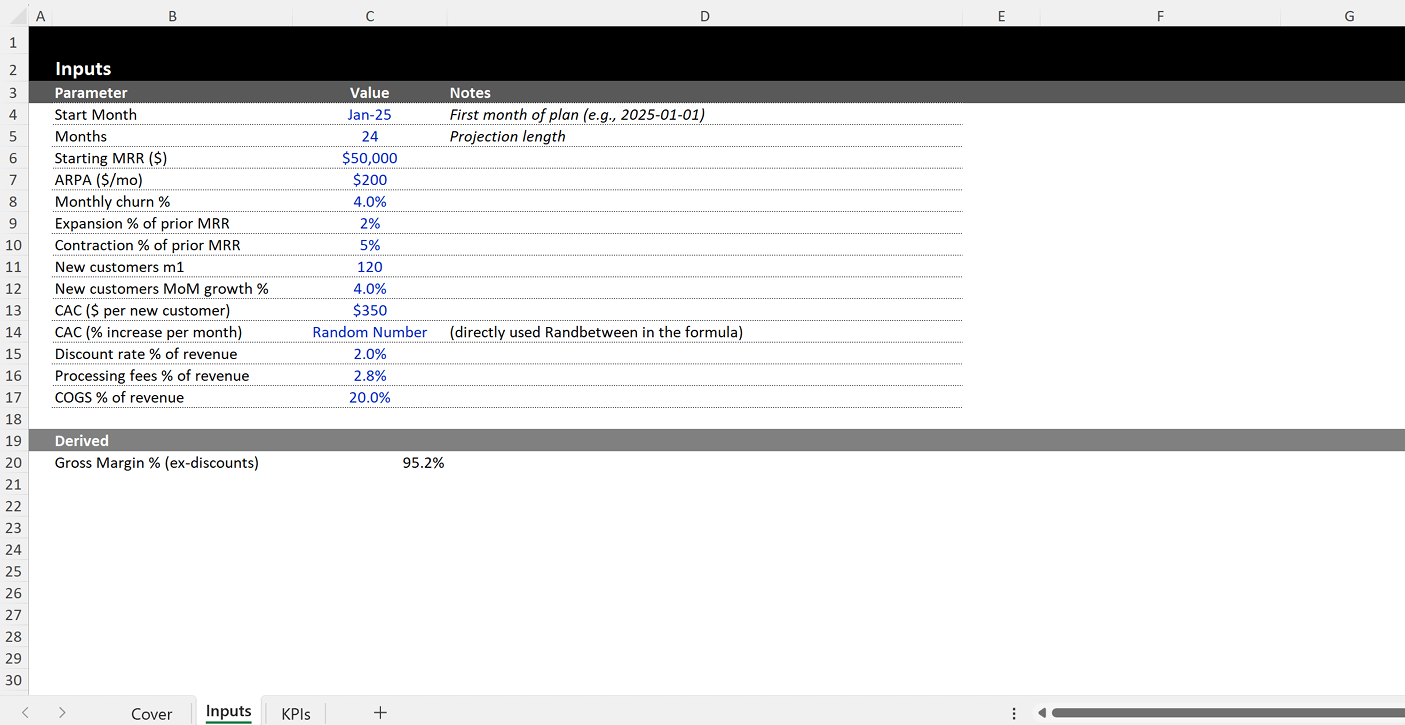
Task: Select the Derived section header cell
Action: point(81,440)
